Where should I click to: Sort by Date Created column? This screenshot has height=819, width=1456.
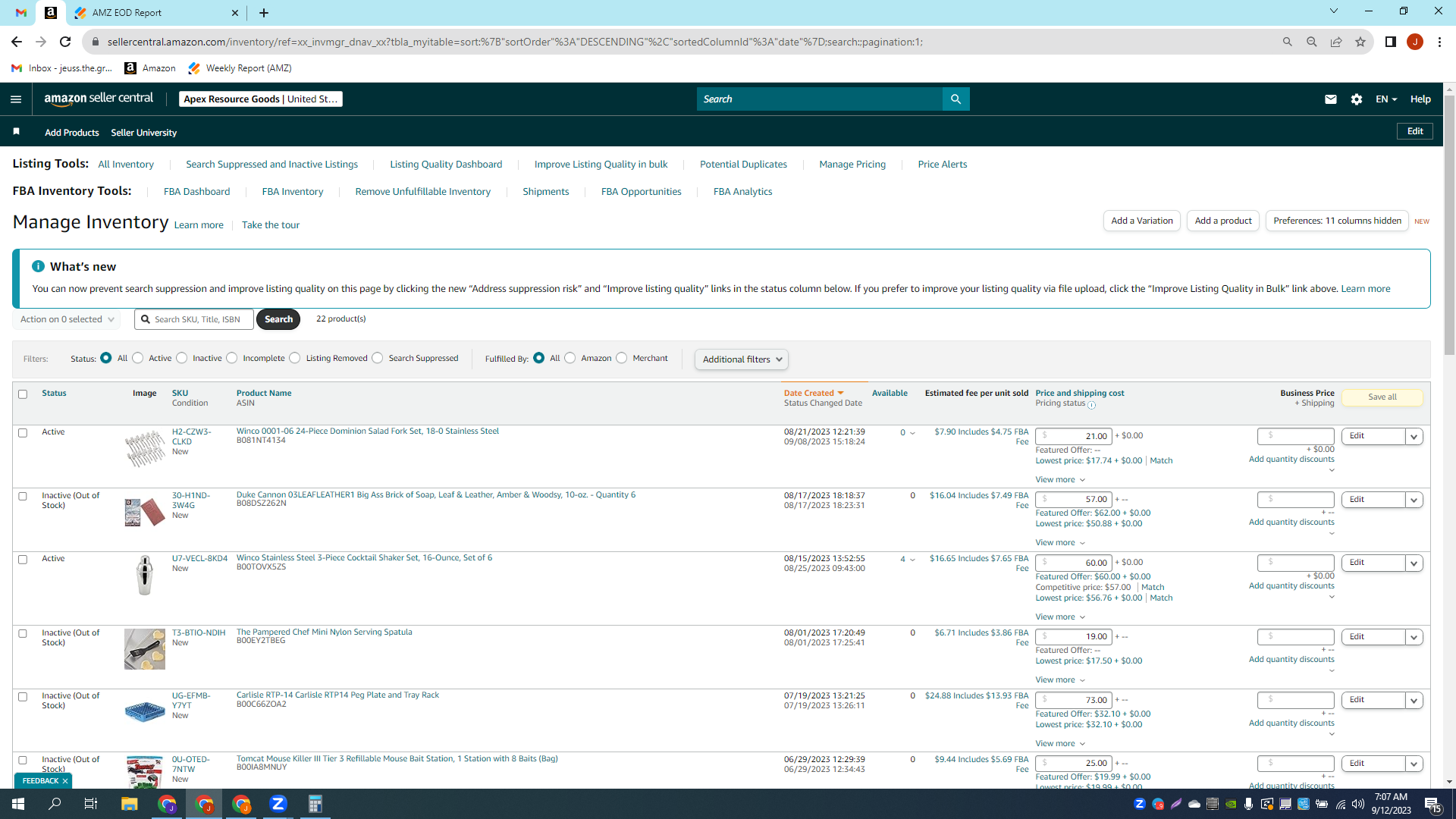click(814, 393)
